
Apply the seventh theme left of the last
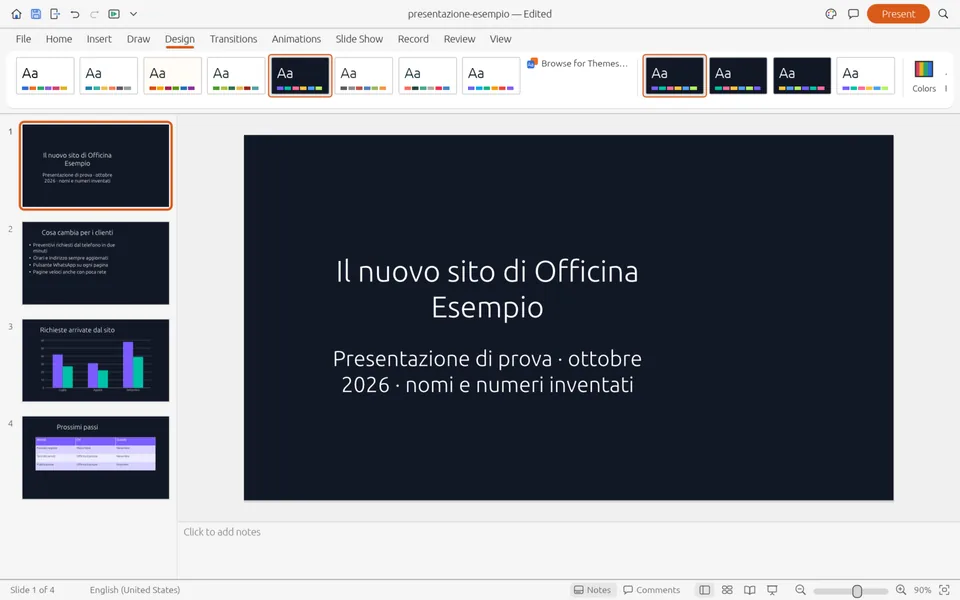427,75
